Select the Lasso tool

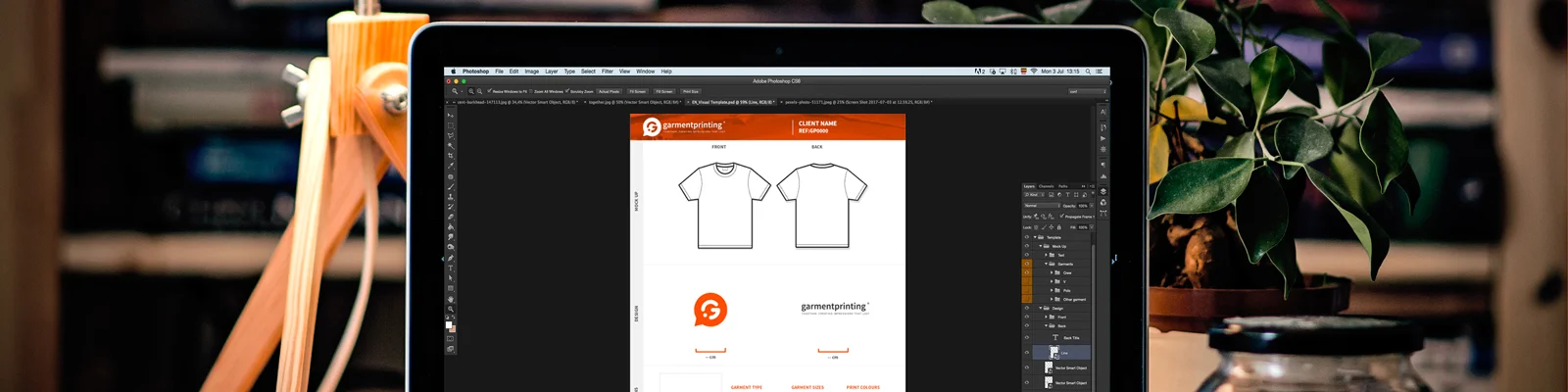[x=451, y=135]
